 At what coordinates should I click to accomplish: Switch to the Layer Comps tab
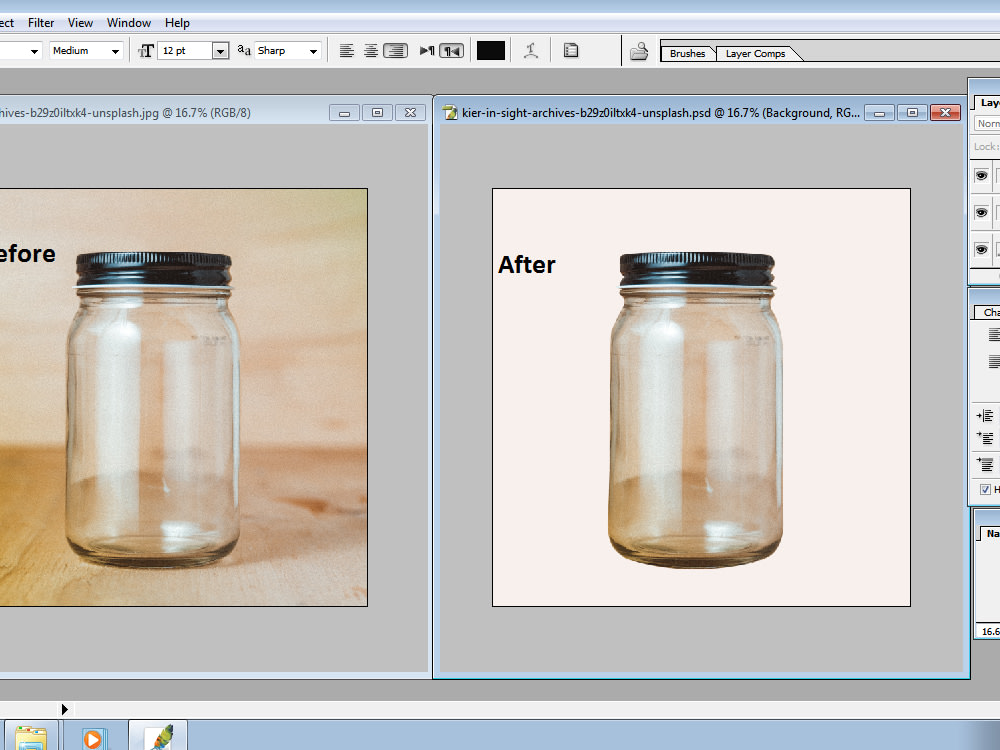pos(755,54)
